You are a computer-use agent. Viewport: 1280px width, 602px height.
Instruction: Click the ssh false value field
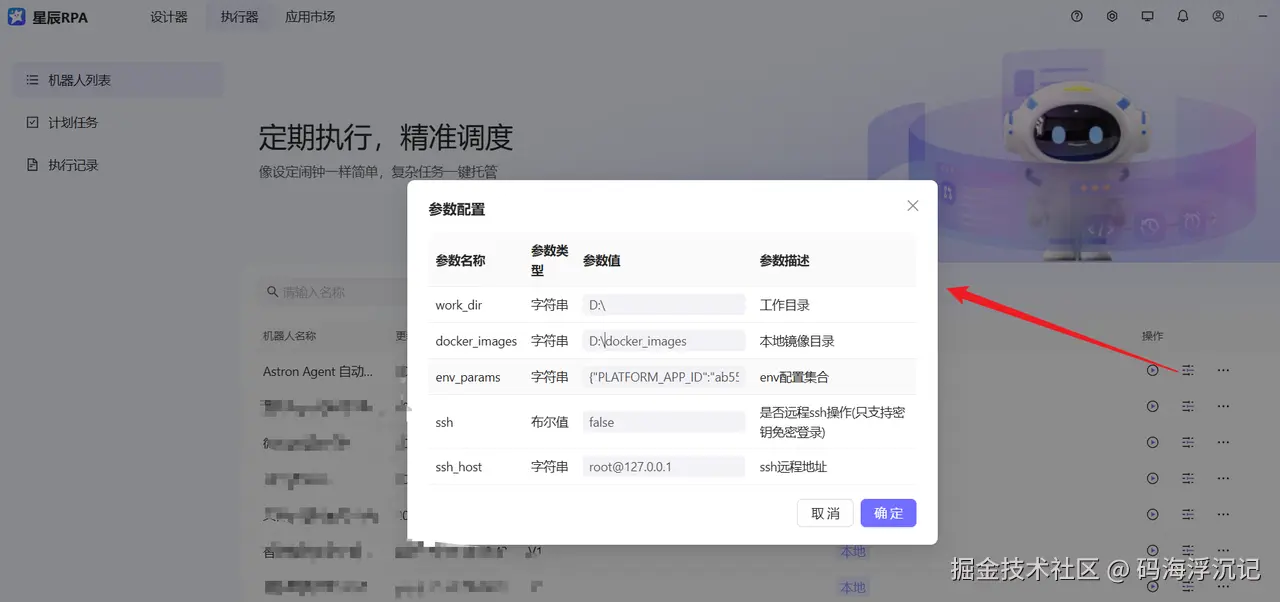(x=664, y=422)
